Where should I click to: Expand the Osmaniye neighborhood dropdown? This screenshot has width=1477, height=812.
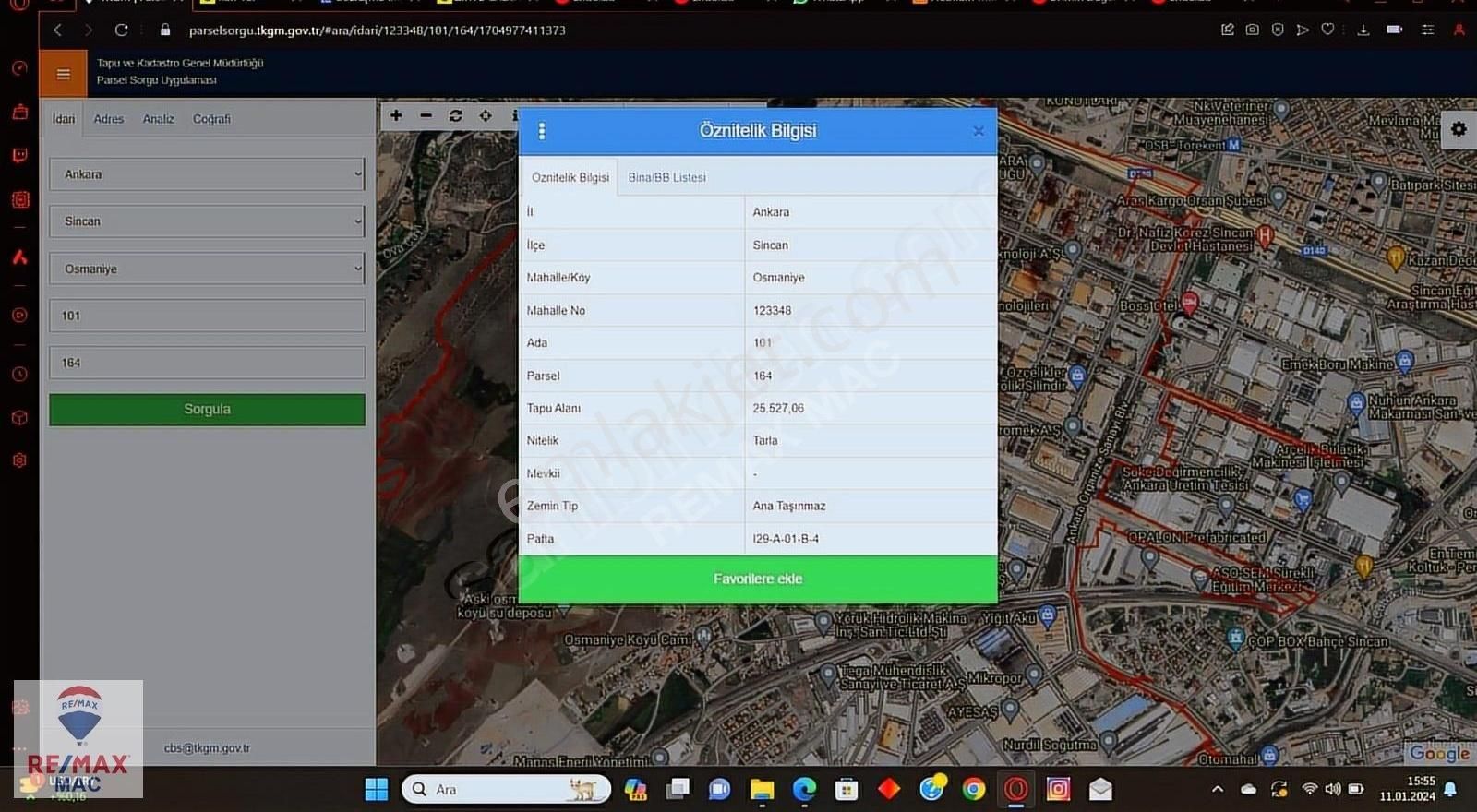click(207, 269)
